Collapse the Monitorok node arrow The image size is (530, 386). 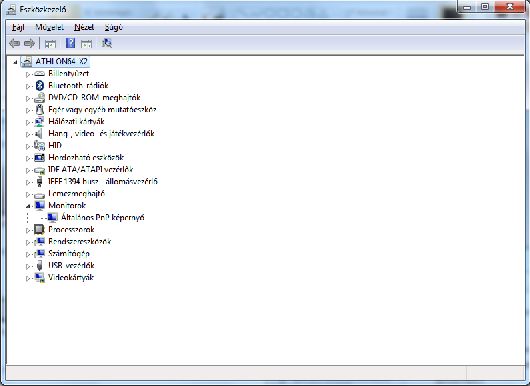pos(28,206)
